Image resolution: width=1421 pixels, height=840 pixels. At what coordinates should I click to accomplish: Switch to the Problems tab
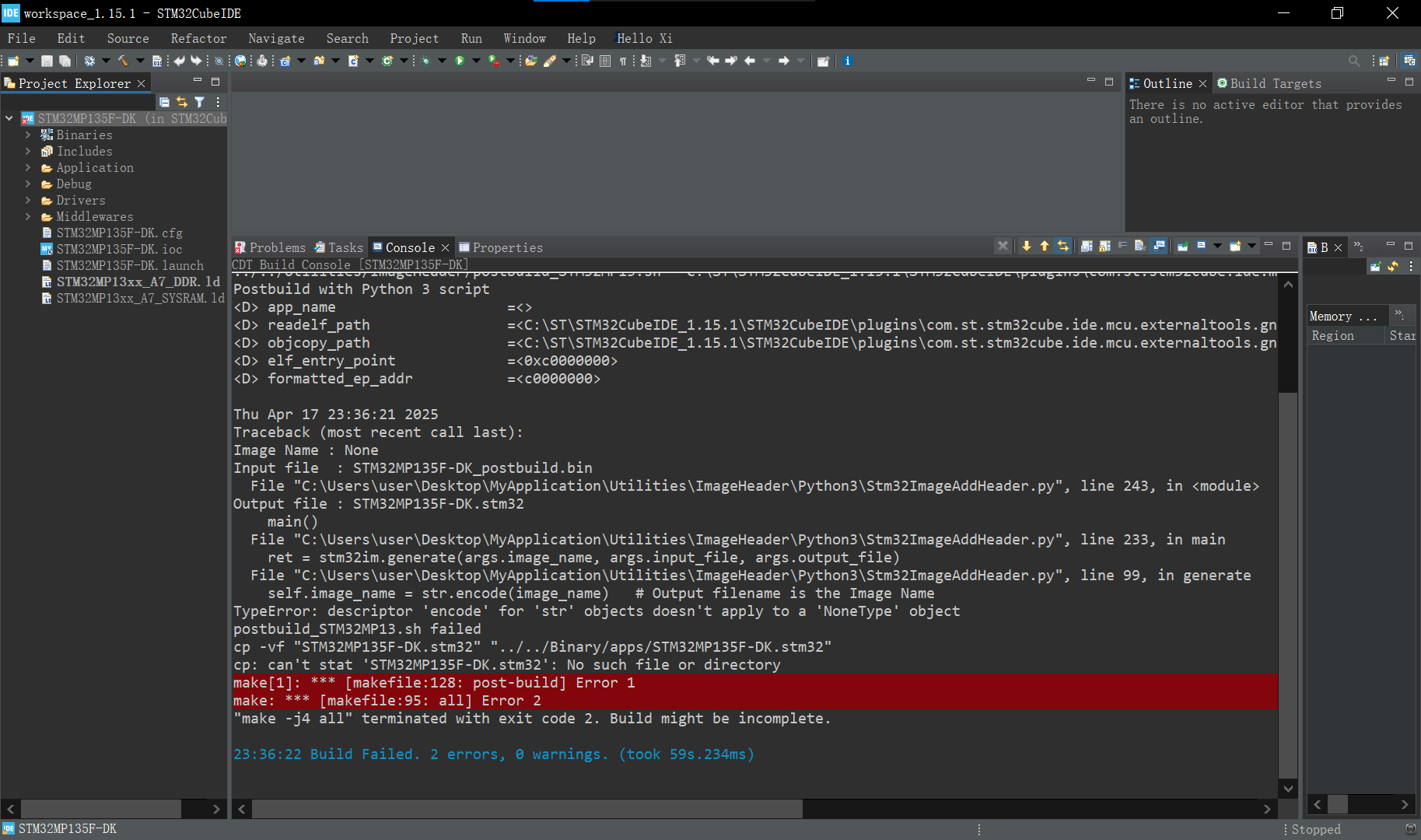277,247
